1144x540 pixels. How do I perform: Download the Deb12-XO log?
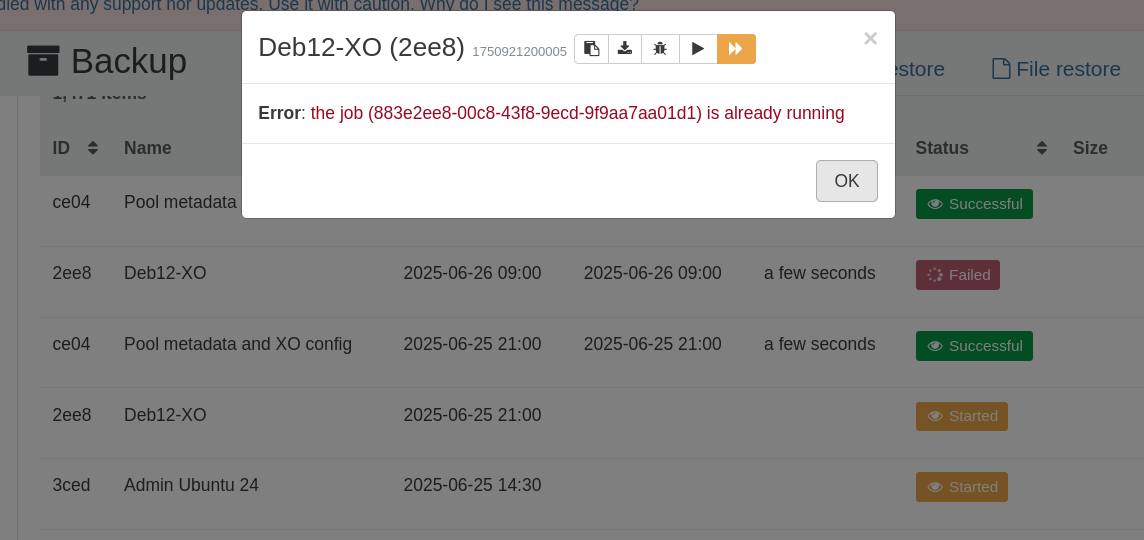click(x=625, y=49)
